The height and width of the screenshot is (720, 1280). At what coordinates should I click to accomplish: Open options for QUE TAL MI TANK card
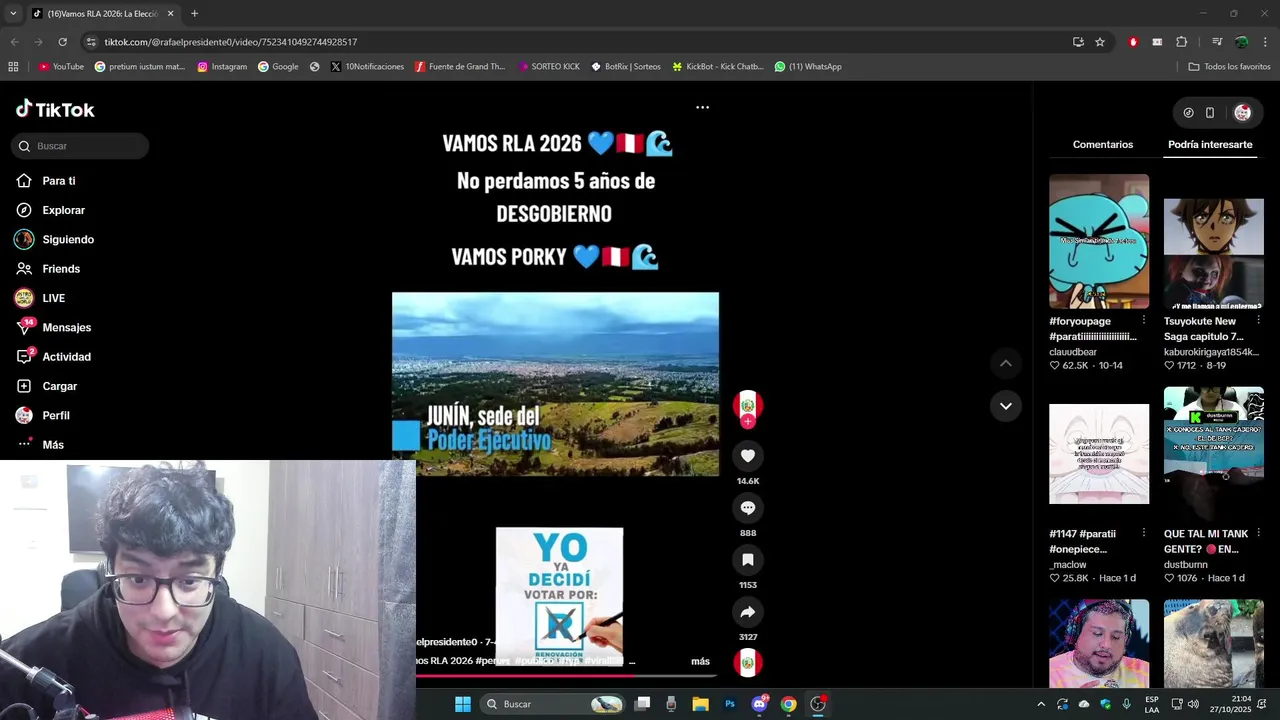[x=1258, y=533]
